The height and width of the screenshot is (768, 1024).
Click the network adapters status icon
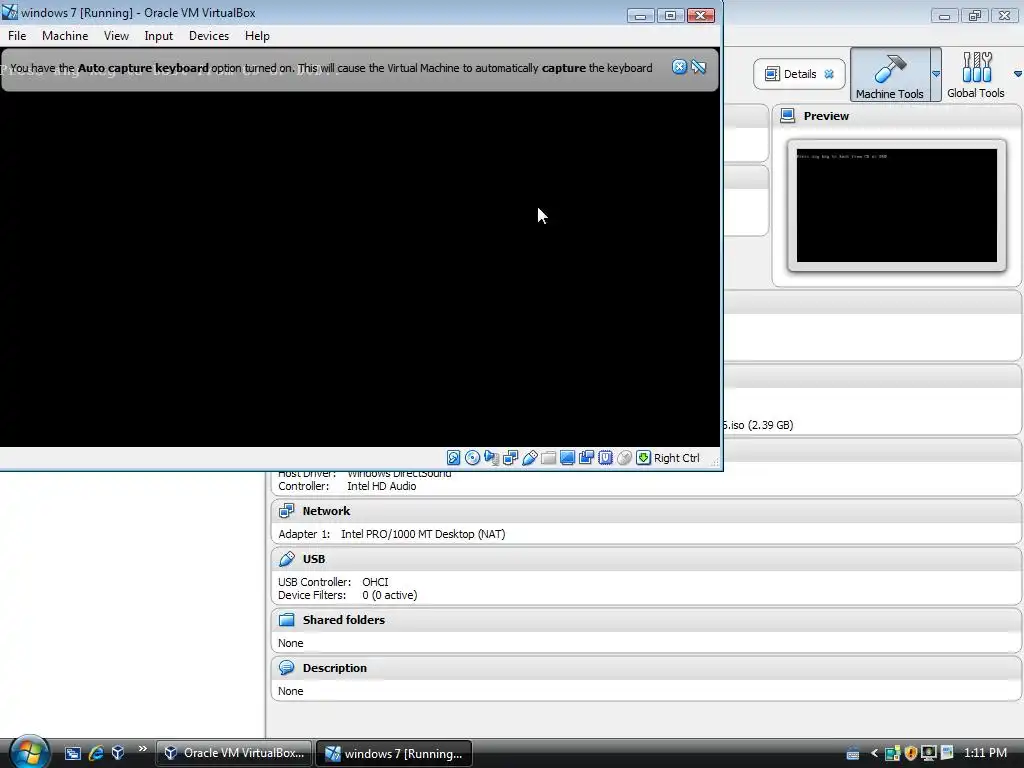[x=511, y=458]
